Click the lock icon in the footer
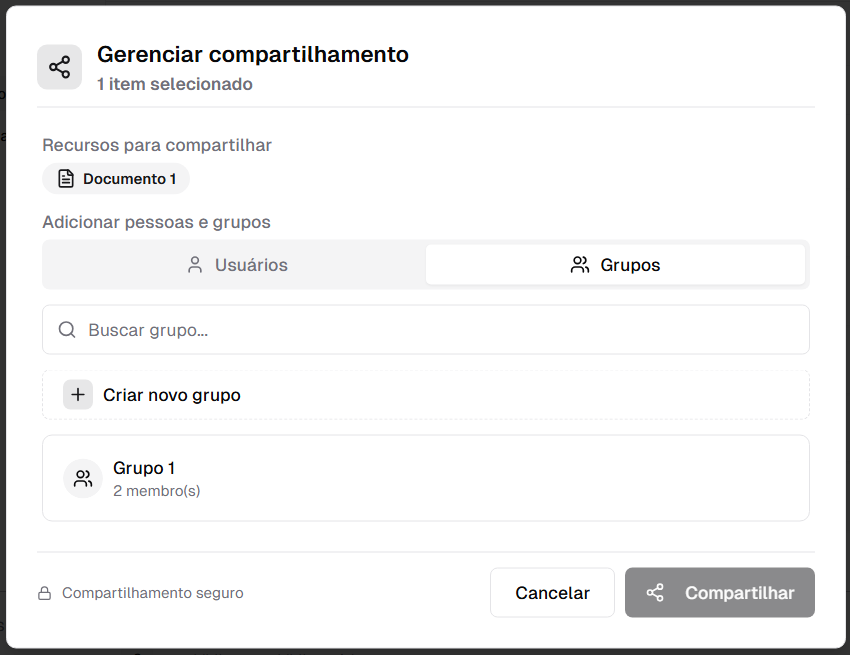Viewport: 850px width, 655px height. tap(45, 593)
